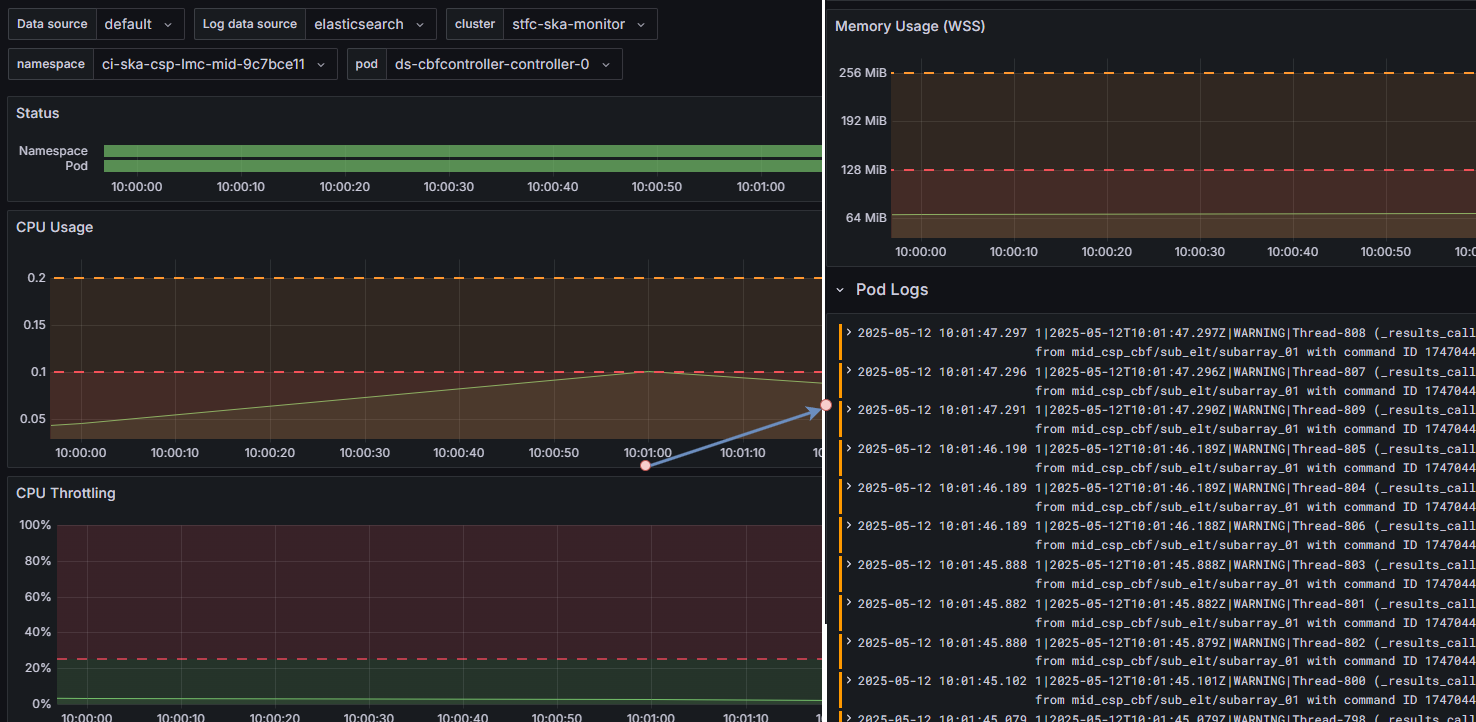Open the namespace dropdown ci-ska-csp-lmc-mid-9c7bce11
The width and height of the screenshot is (1476, 722).
click(214, 64)
